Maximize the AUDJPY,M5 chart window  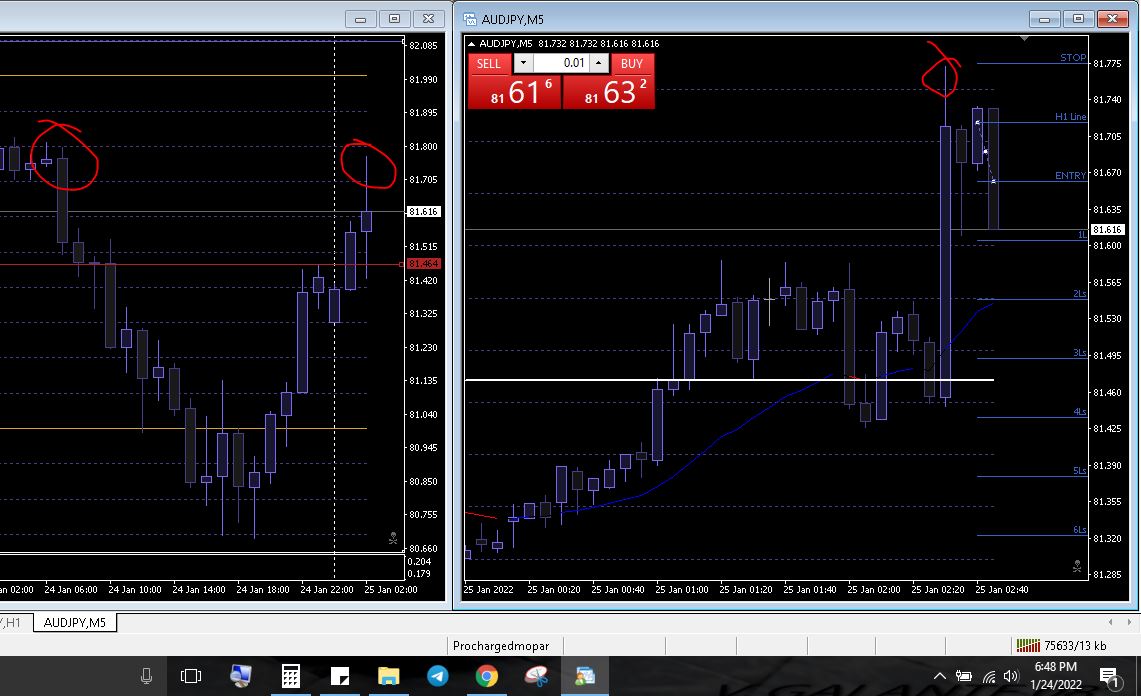coord(1078,19)
